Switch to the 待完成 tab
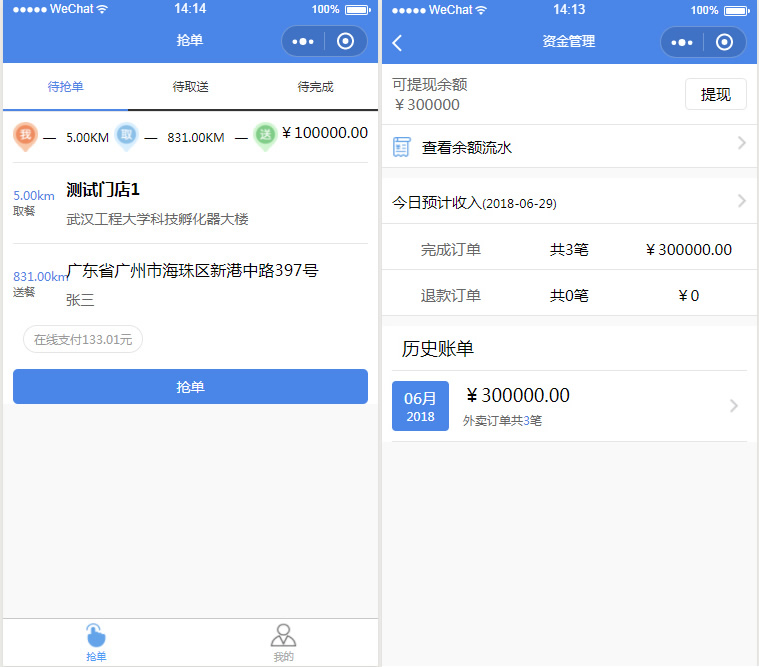Viewport: 759px width, 667px height. [315, 87]
